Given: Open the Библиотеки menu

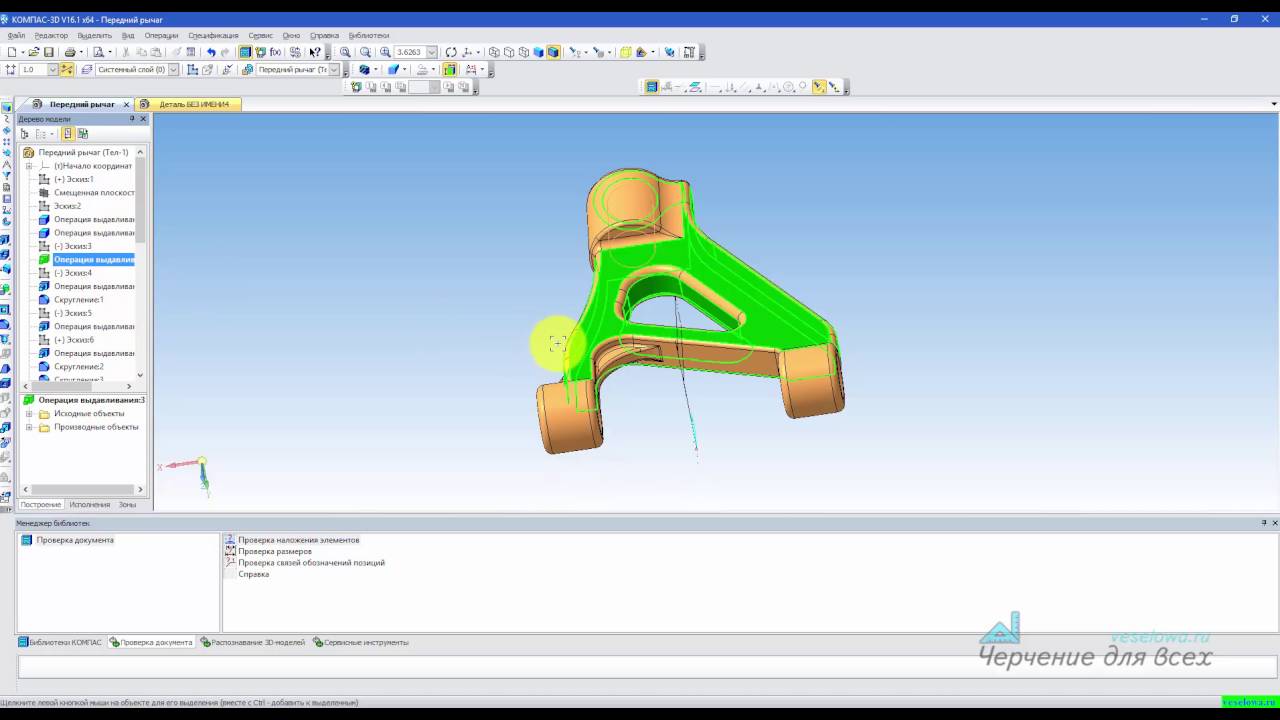Looking at the screenshot, I should point(369,35).
